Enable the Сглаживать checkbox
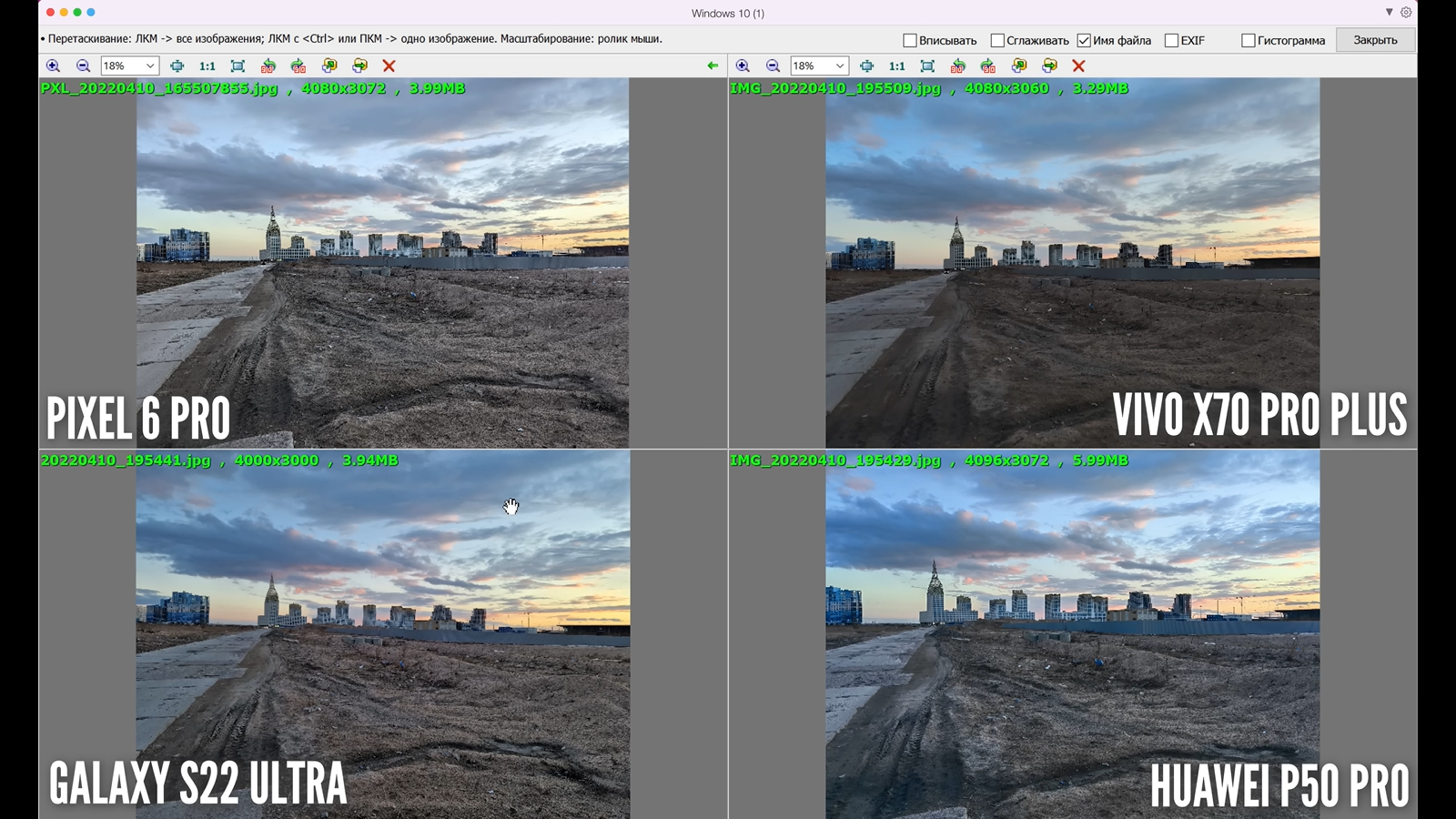The width and height of the screenshot is (1456, 819). tap(997, 40)
